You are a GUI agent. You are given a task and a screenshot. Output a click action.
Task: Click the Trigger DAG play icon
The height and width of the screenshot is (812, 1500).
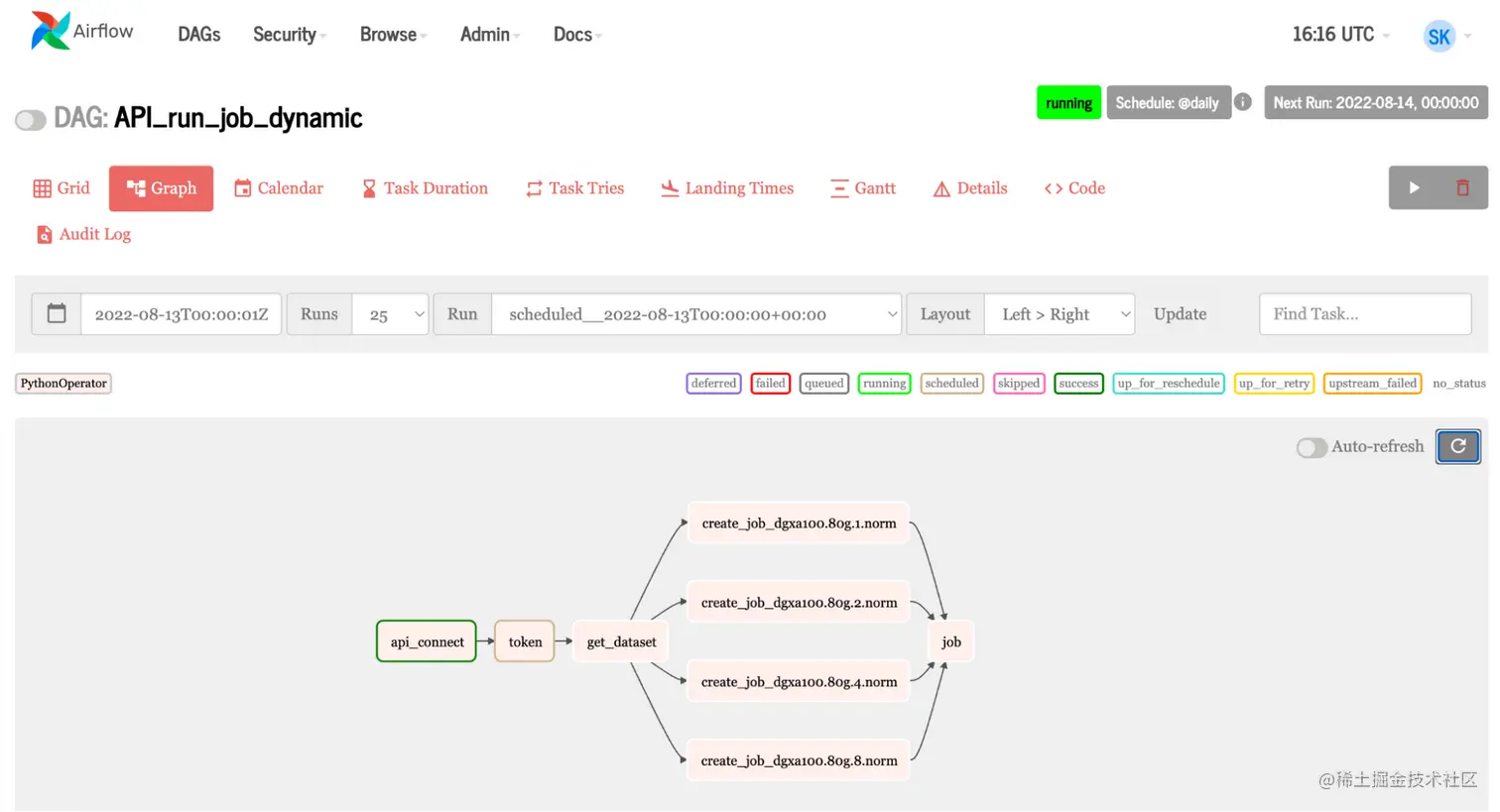tap(1414, 187)
